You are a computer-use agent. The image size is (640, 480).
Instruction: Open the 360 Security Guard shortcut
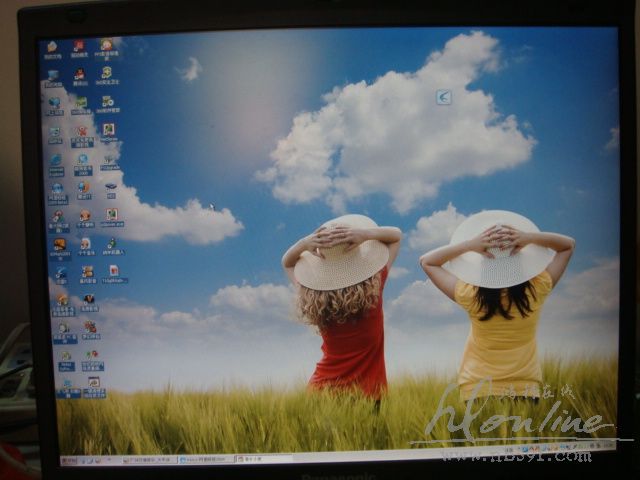click(x=107, y=76)
